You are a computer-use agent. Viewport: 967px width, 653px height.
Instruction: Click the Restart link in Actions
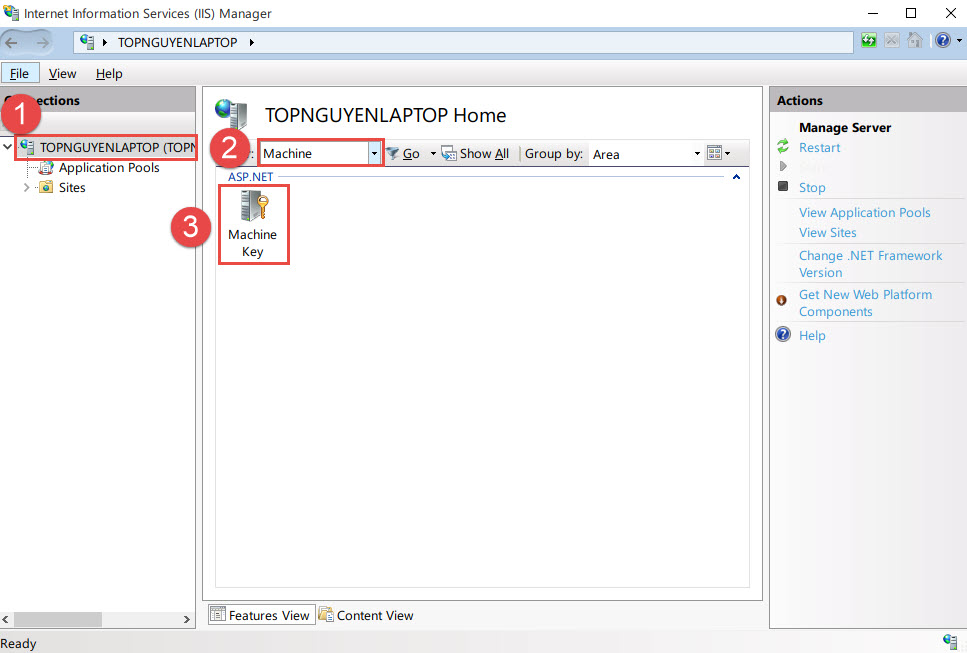(x=820, y=147)
